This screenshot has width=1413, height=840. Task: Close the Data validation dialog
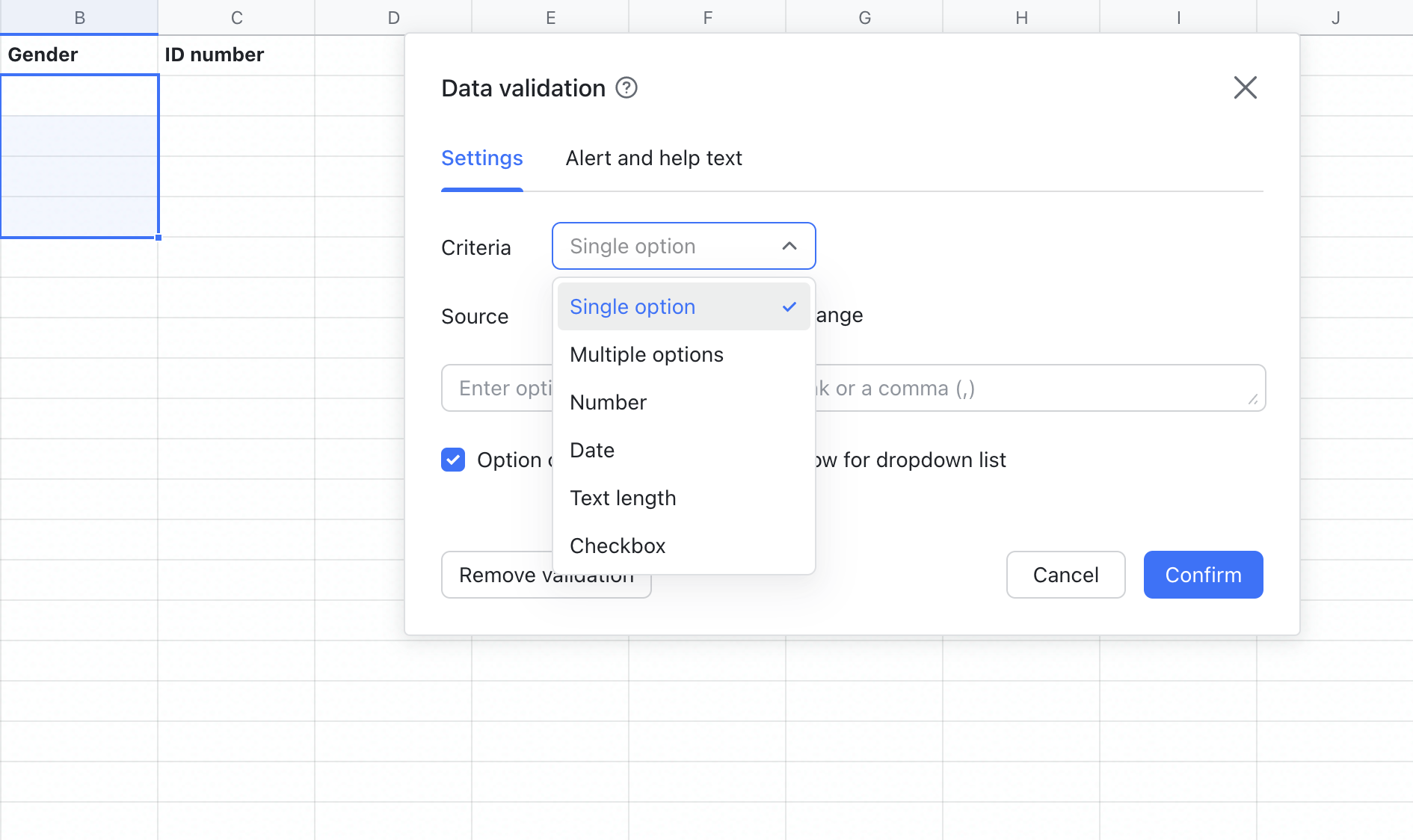pos(1245,87)
